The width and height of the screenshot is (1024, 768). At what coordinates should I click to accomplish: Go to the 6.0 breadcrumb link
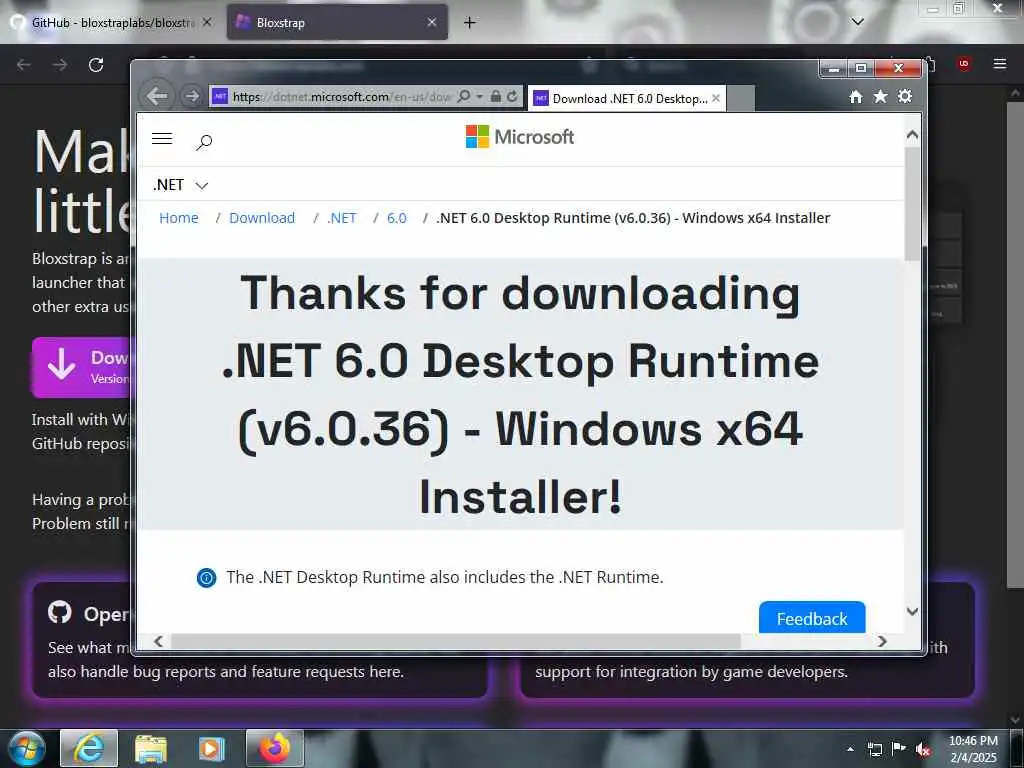[x=396, y=218]
